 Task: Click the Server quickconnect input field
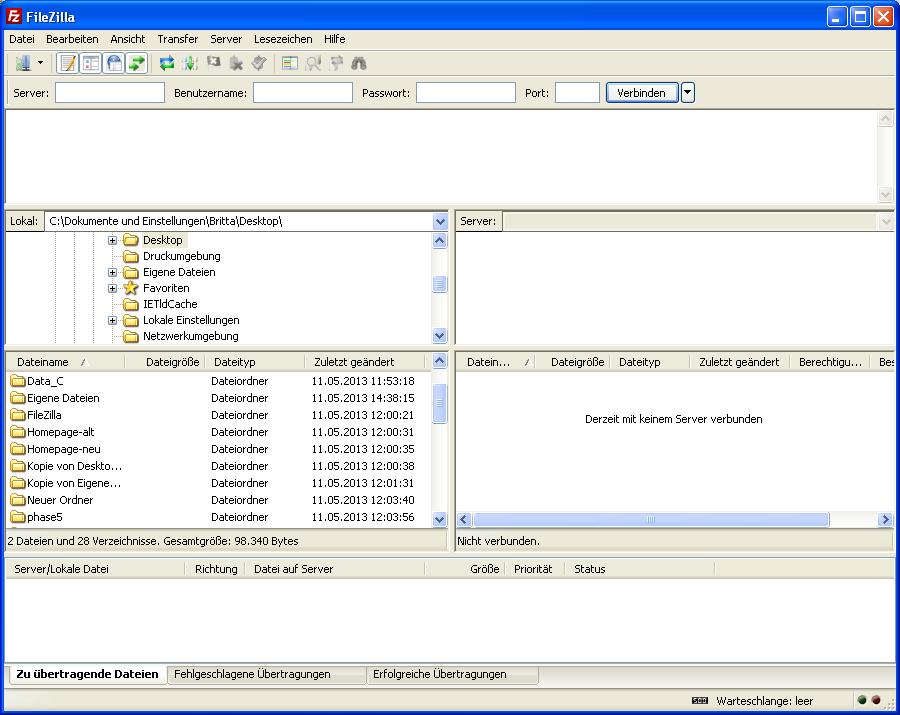pos(110,93)
